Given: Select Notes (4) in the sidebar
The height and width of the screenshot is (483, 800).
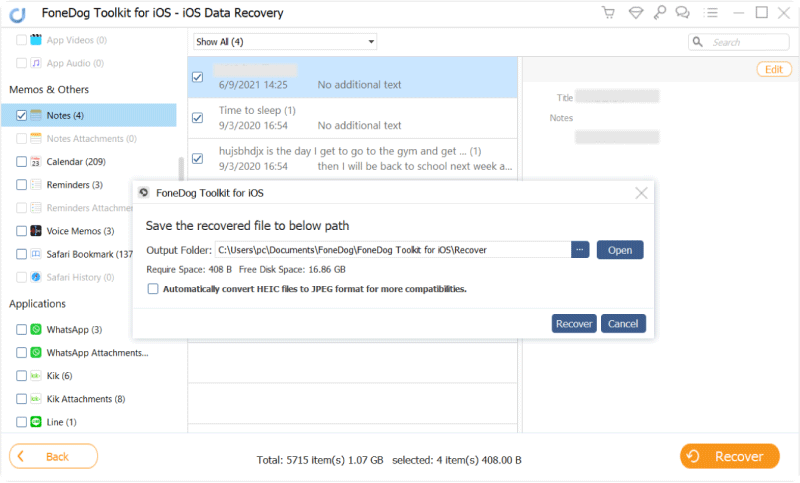Looking at the screenshot, I should coord(89,115).
